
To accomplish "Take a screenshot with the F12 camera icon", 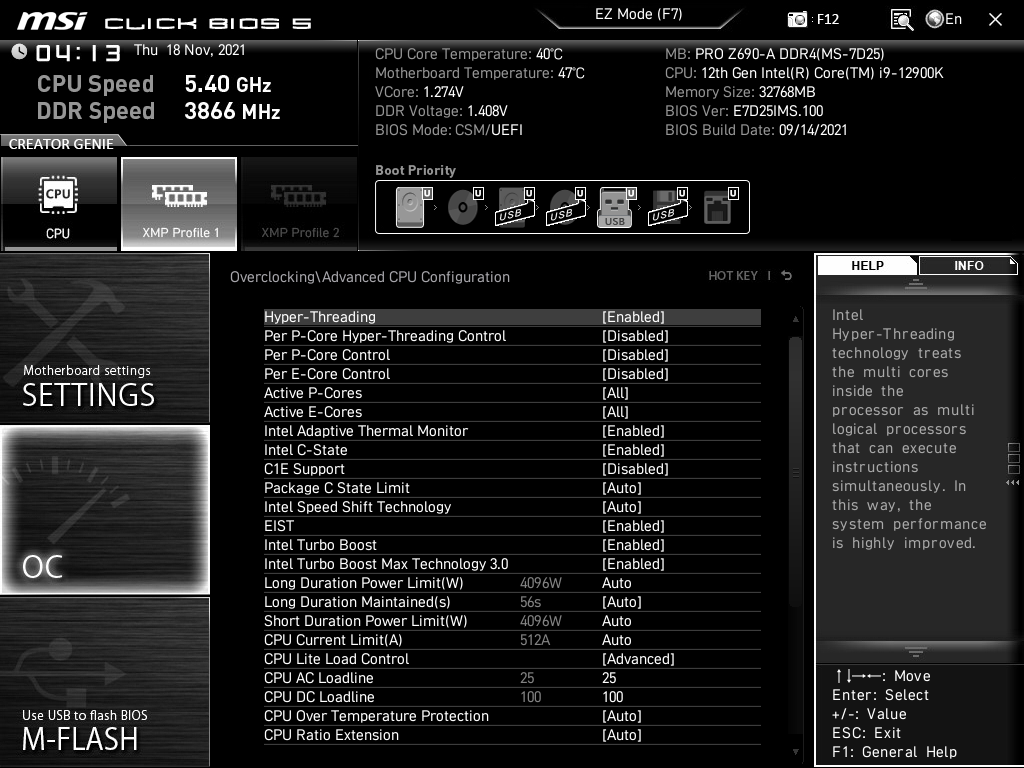I will pyautogui.click(x=797, y=19).
